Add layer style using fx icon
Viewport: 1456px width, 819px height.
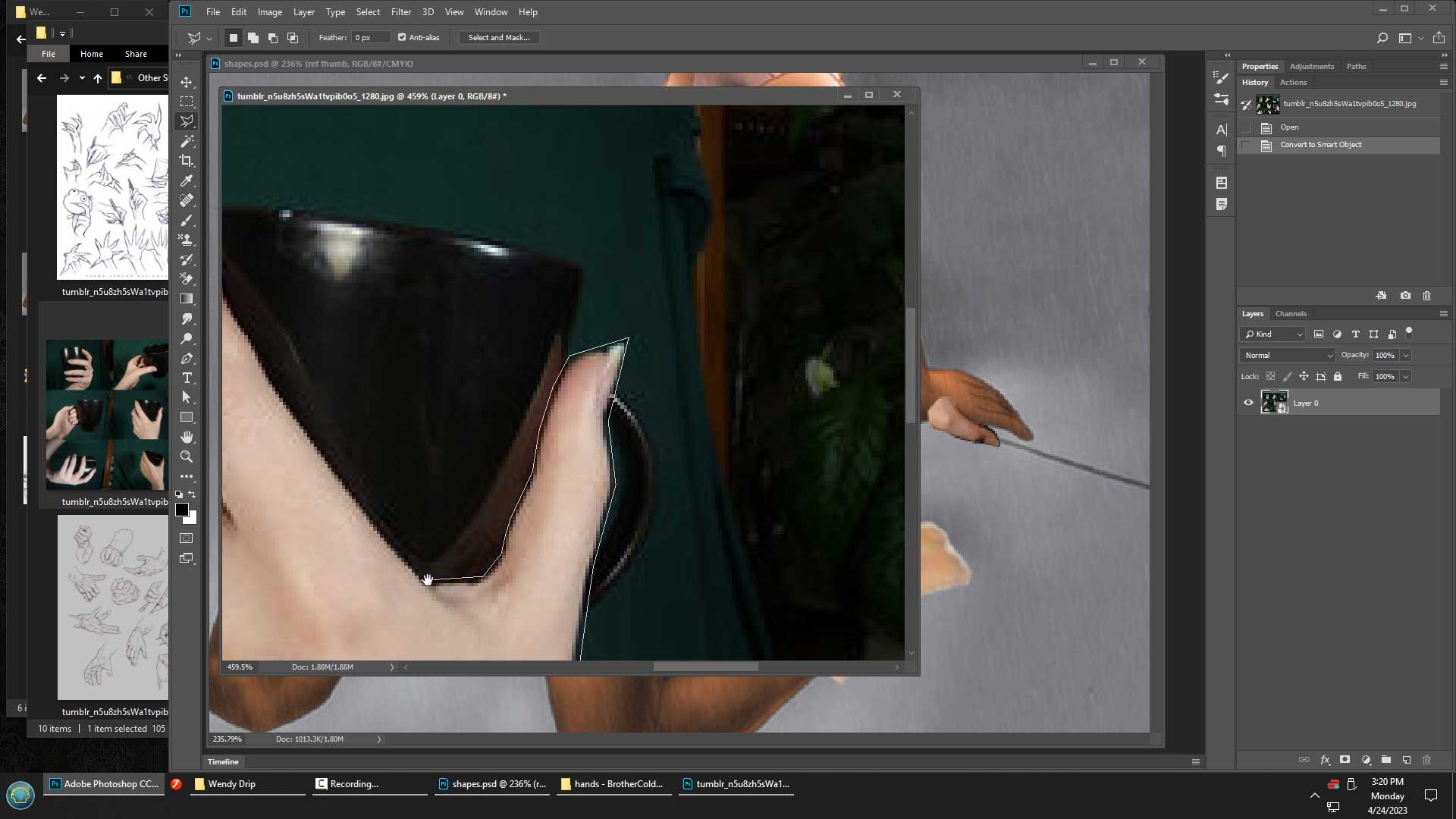[1325, 760]
